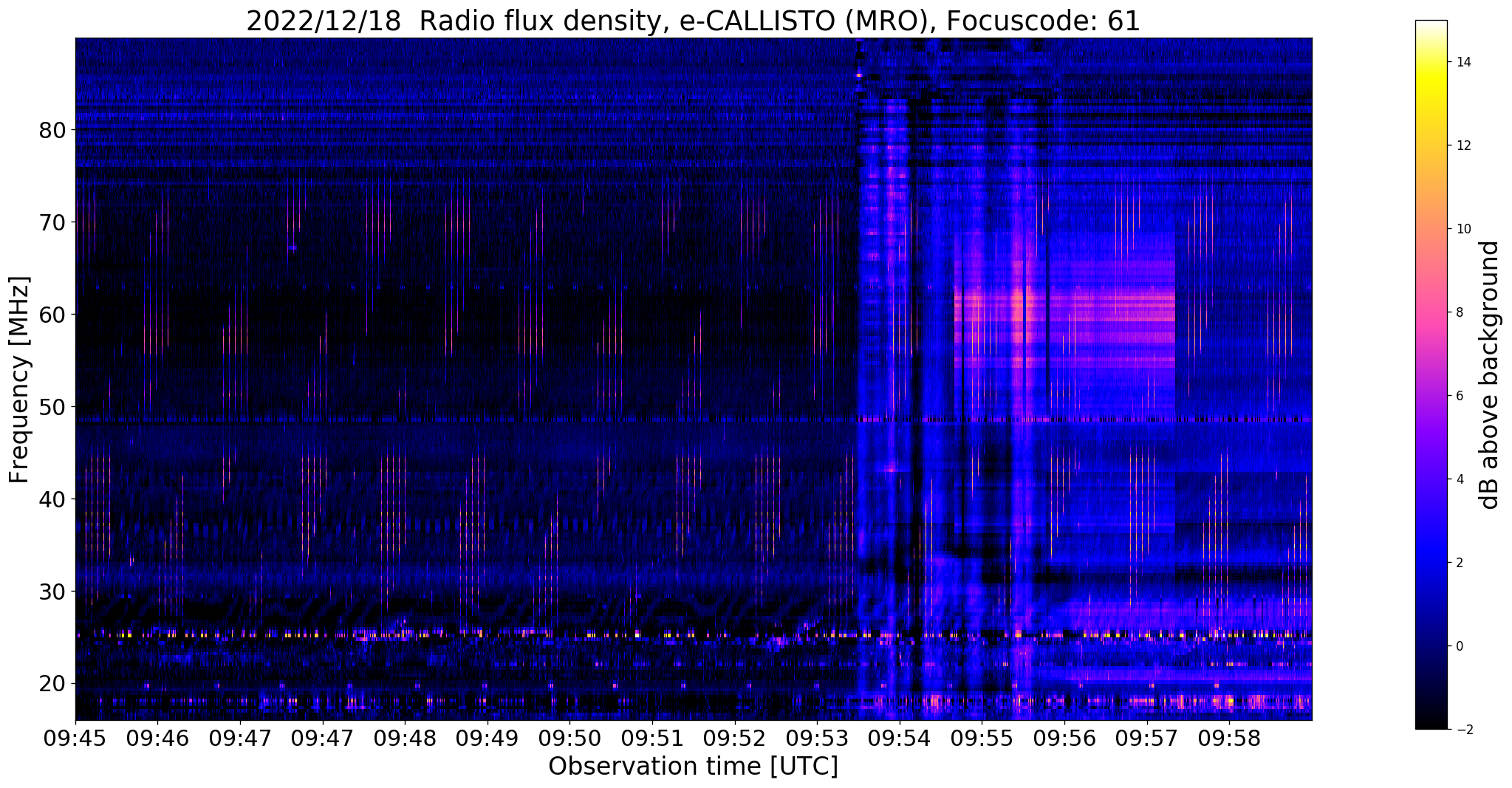Click the 09:45 x-axis tick label

(x=75, y=738)
